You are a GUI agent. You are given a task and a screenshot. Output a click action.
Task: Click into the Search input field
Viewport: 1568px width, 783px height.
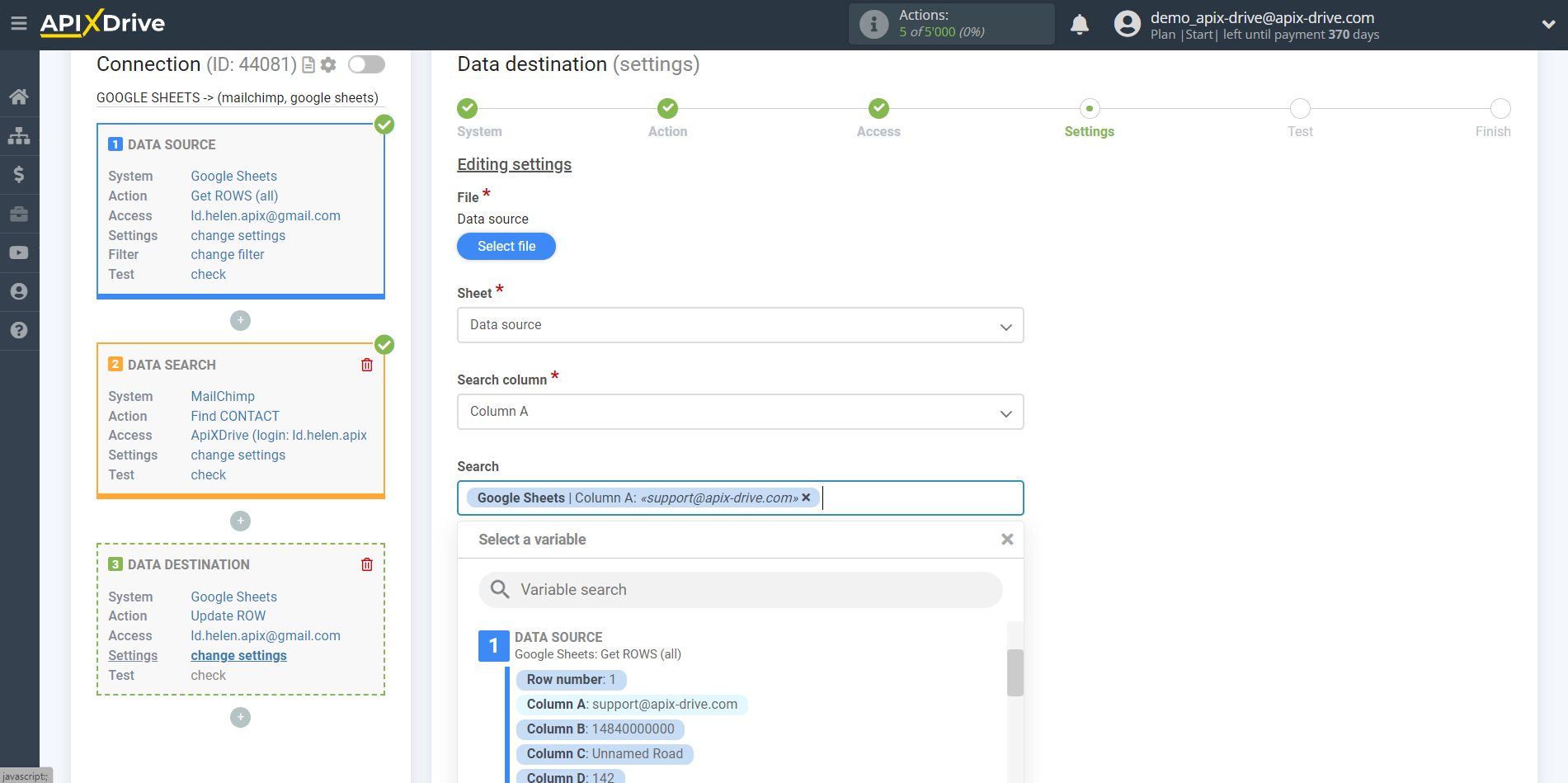coord(922,498)
